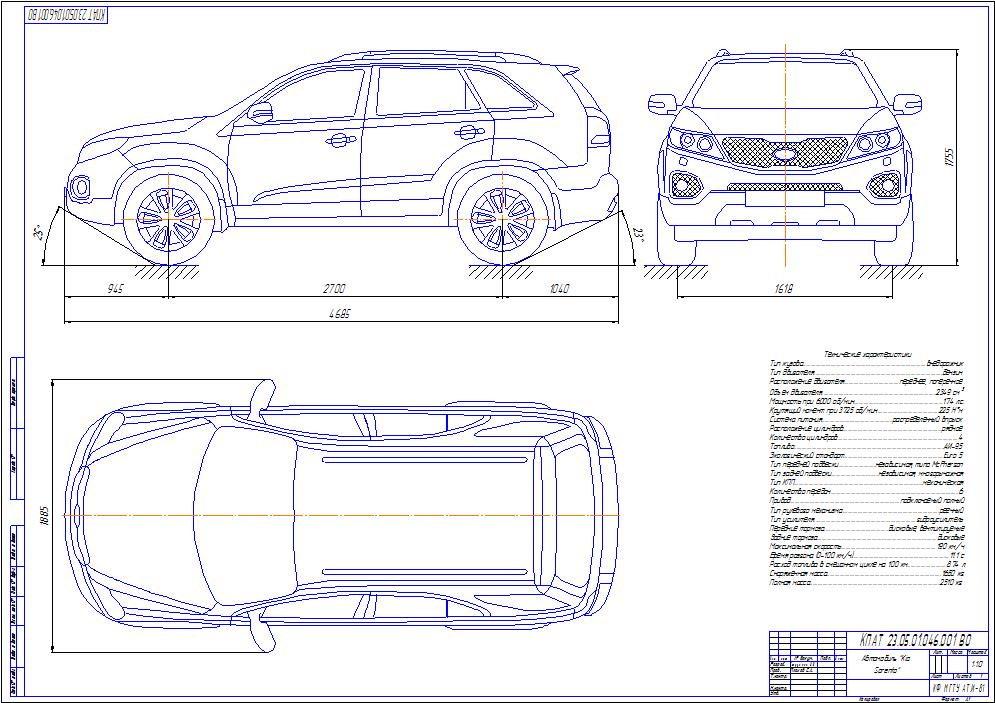This screenshot has width=995, height=703.
Task: Select the rear 23° departure angle label
Action: [x=638, y=236]
